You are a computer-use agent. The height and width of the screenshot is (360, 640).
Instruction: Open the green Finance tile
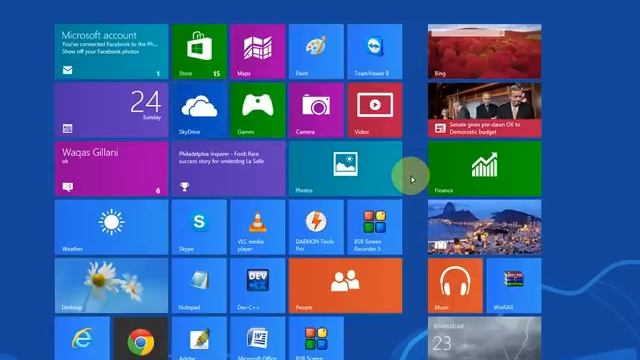[x=484, y=169]
